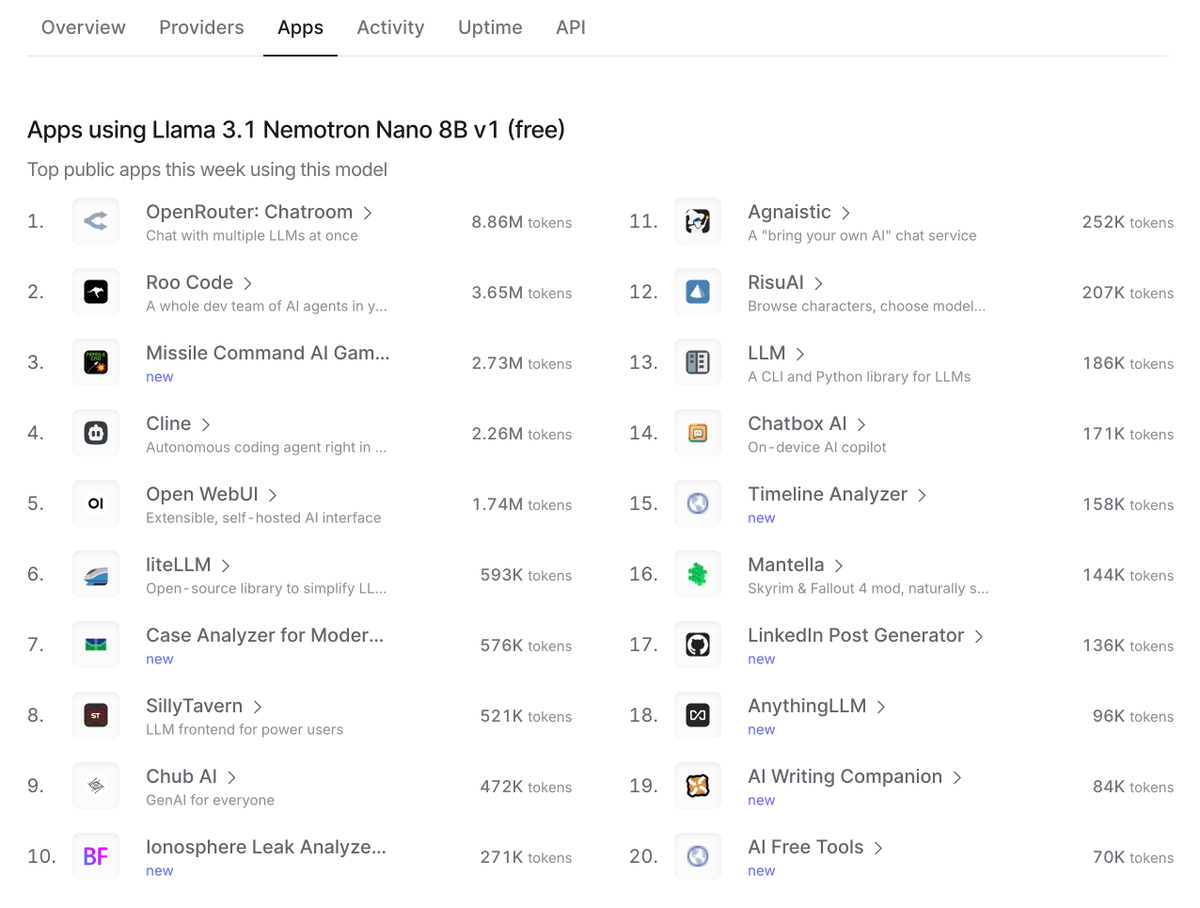1200x908 pixels.
Task: Click the LinkedIn Post Generator GitHub icon
Action: tap(698, 645)
